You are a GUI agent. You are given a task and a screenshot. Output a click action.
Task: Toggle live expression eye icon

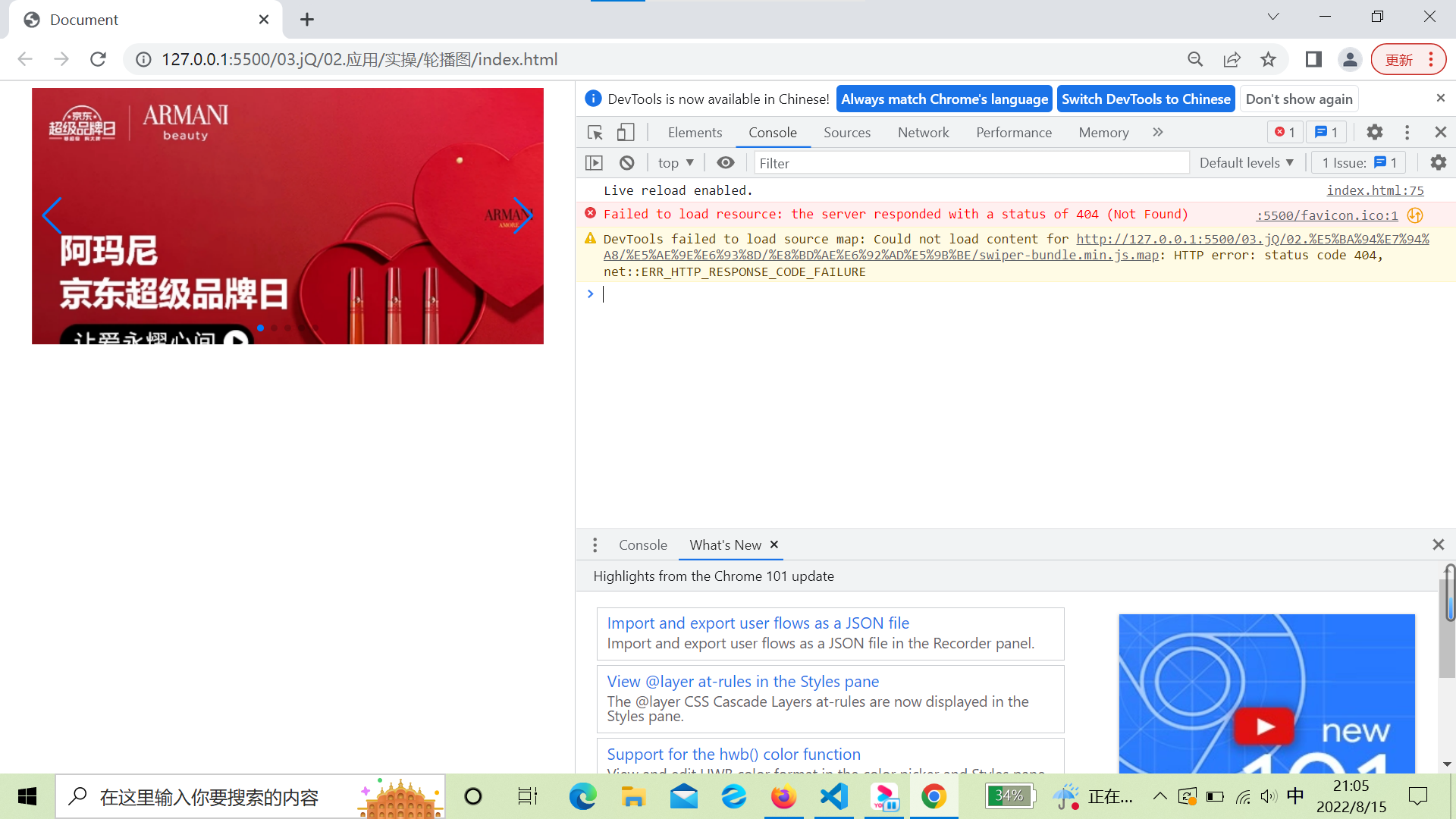pyautogui.click(x=726, y=163)
